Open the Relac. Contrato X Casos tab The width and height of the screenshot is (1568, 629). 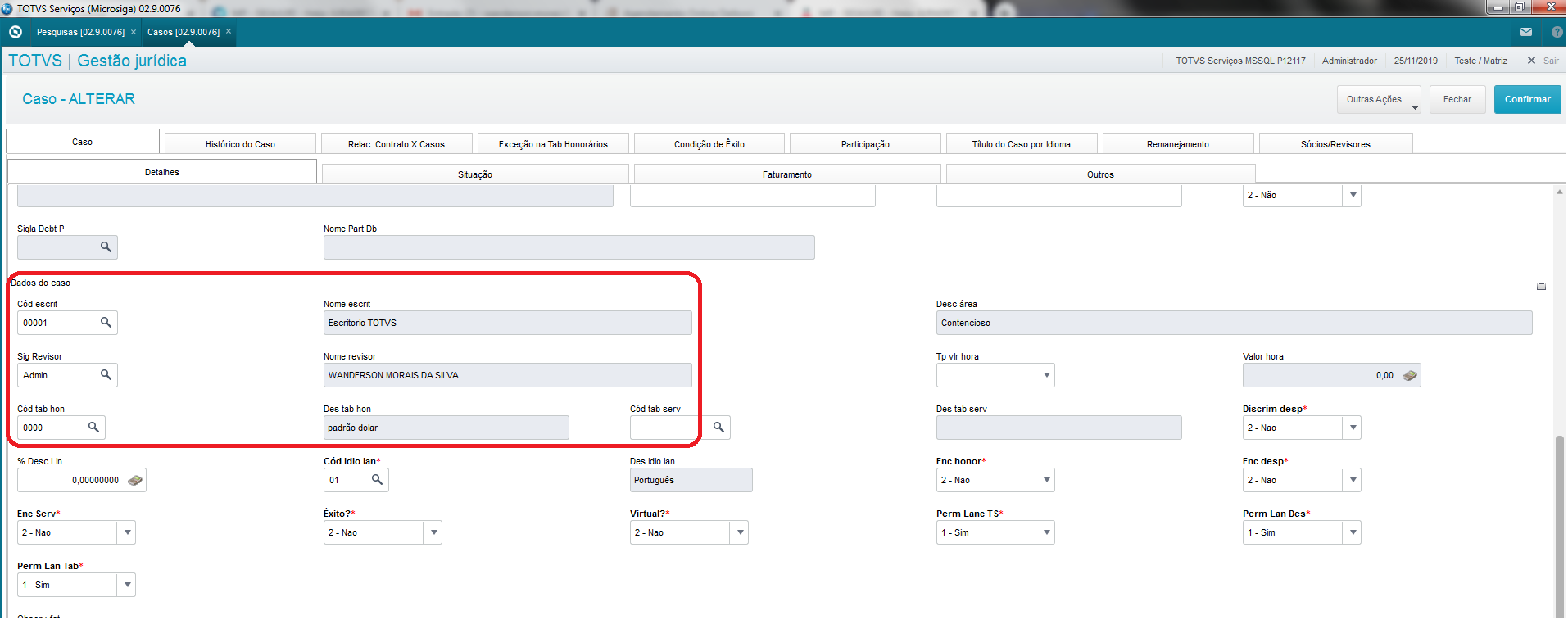click(397, 144)
